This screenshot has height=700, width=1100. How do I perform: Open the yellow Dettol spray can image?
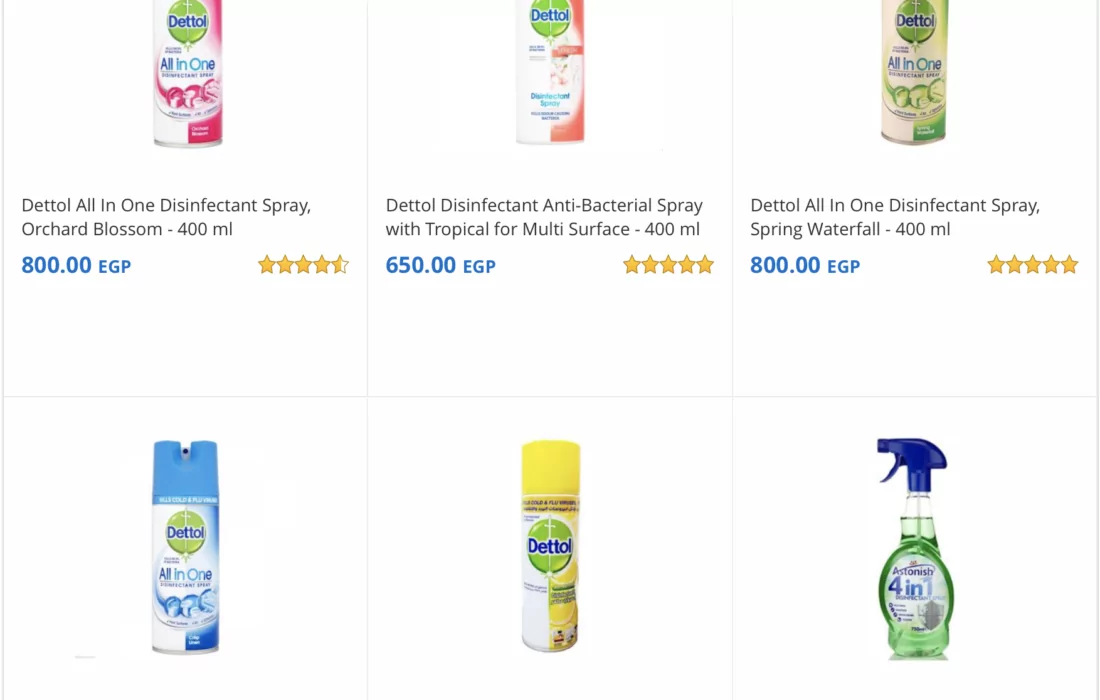pyautogui.click(x=550, y=547)
